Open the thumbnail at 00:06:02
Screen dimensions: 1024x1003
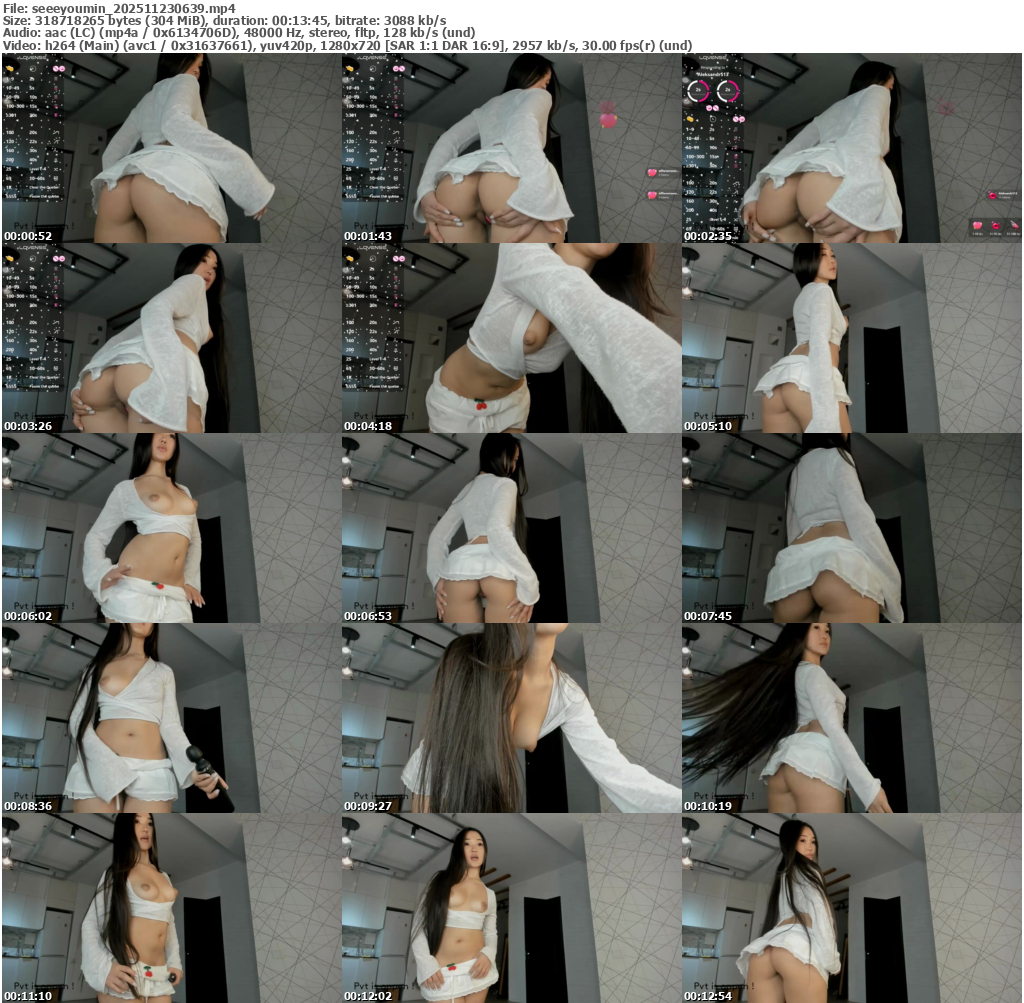point(171,528)
